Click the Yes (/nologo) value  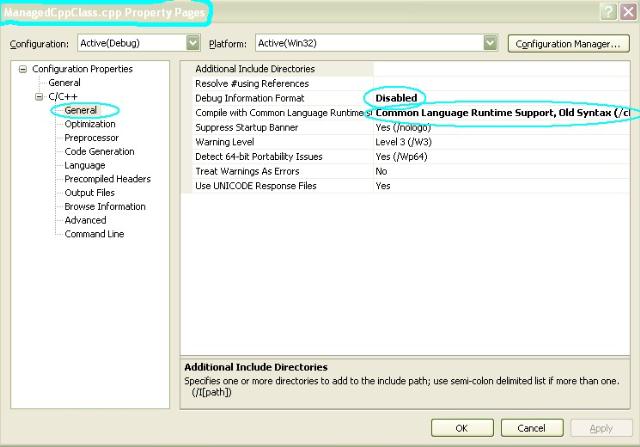(x=403, y=128)
